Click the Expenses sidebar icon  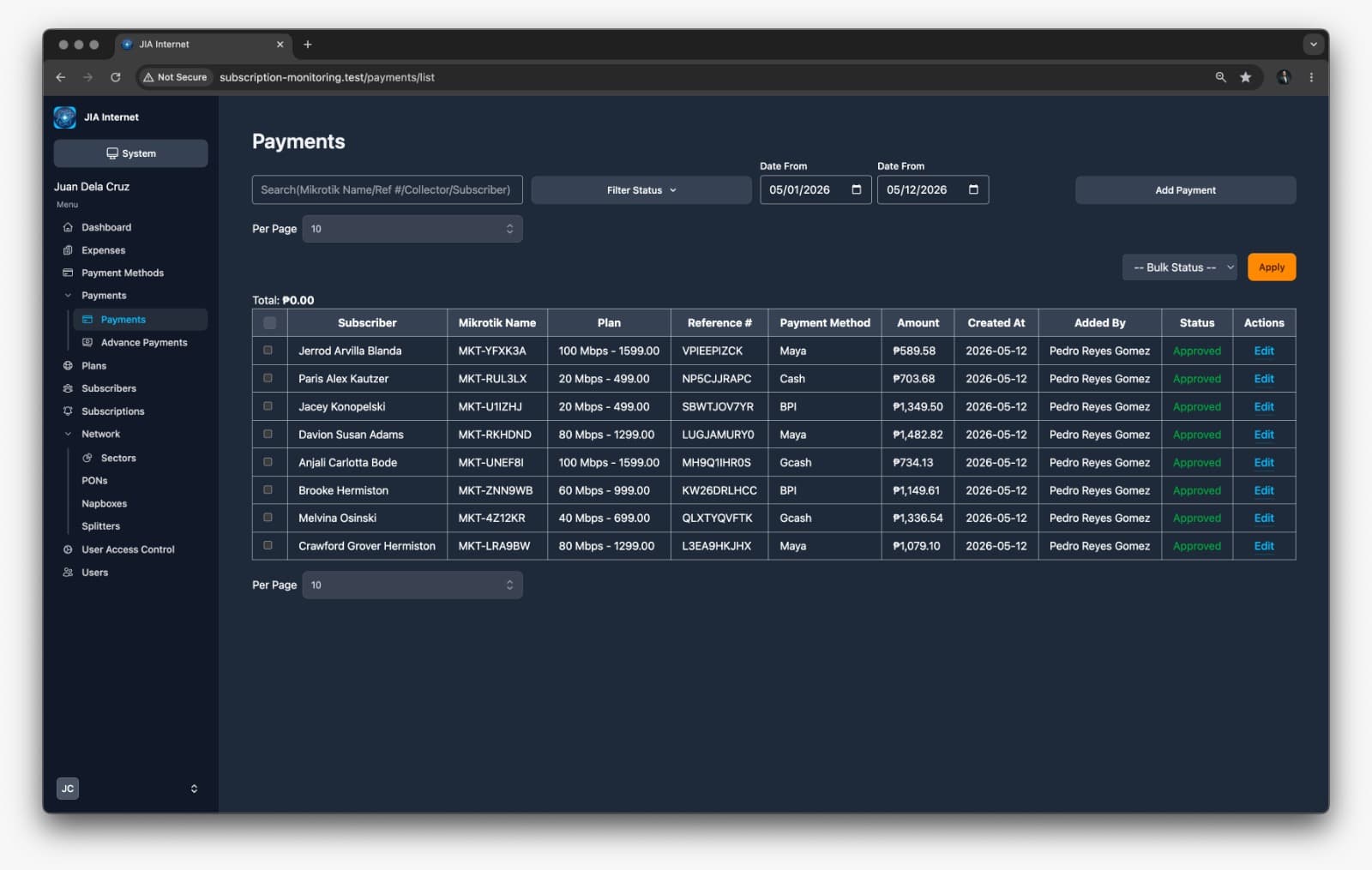coord(68,250)
